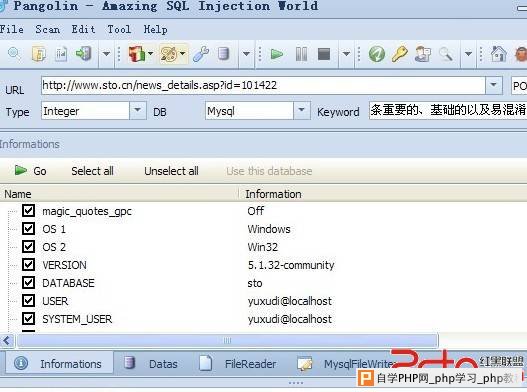Expand dropdown arrow after stop button

pos(346,54)
